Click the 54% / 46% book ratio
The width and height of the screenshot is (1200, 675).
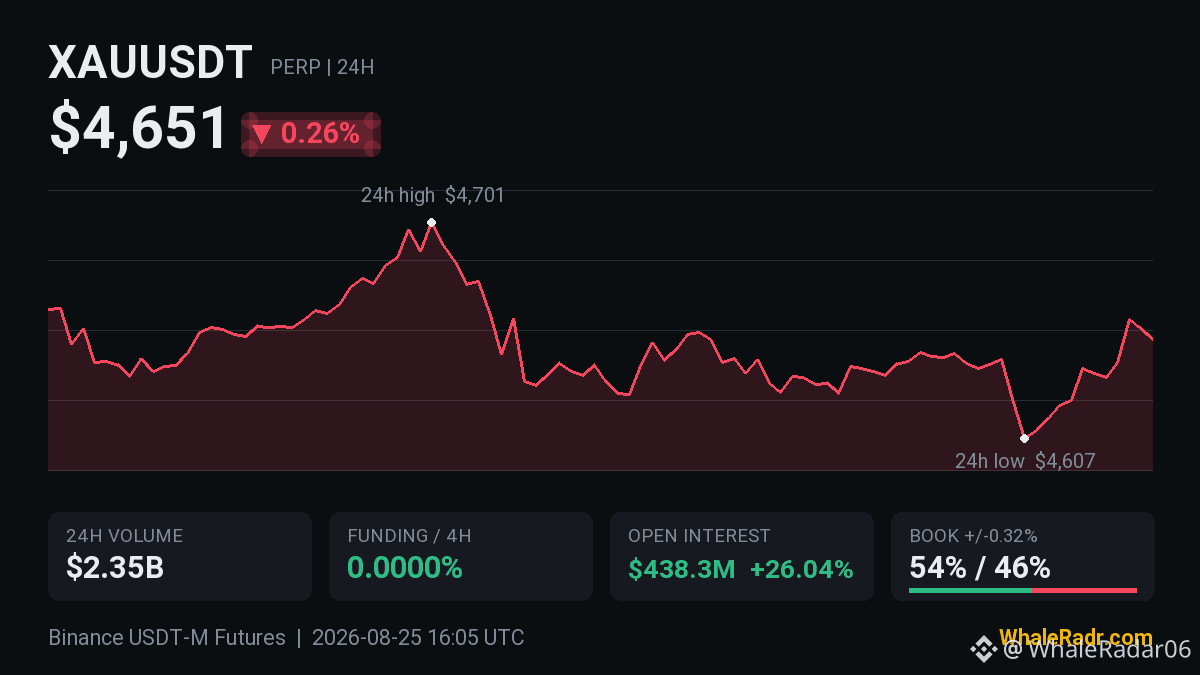coord(980,568)
